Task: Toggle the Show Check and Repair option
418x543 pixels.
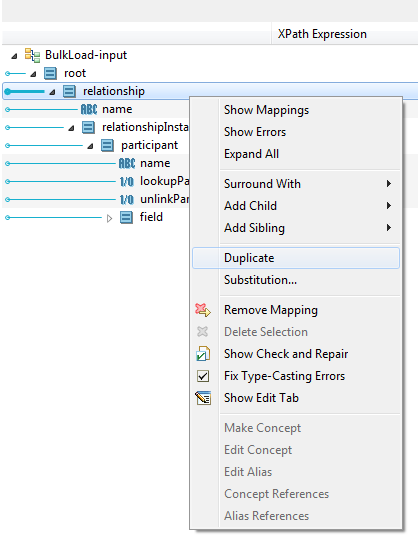Action: click(x=286, y=354)
